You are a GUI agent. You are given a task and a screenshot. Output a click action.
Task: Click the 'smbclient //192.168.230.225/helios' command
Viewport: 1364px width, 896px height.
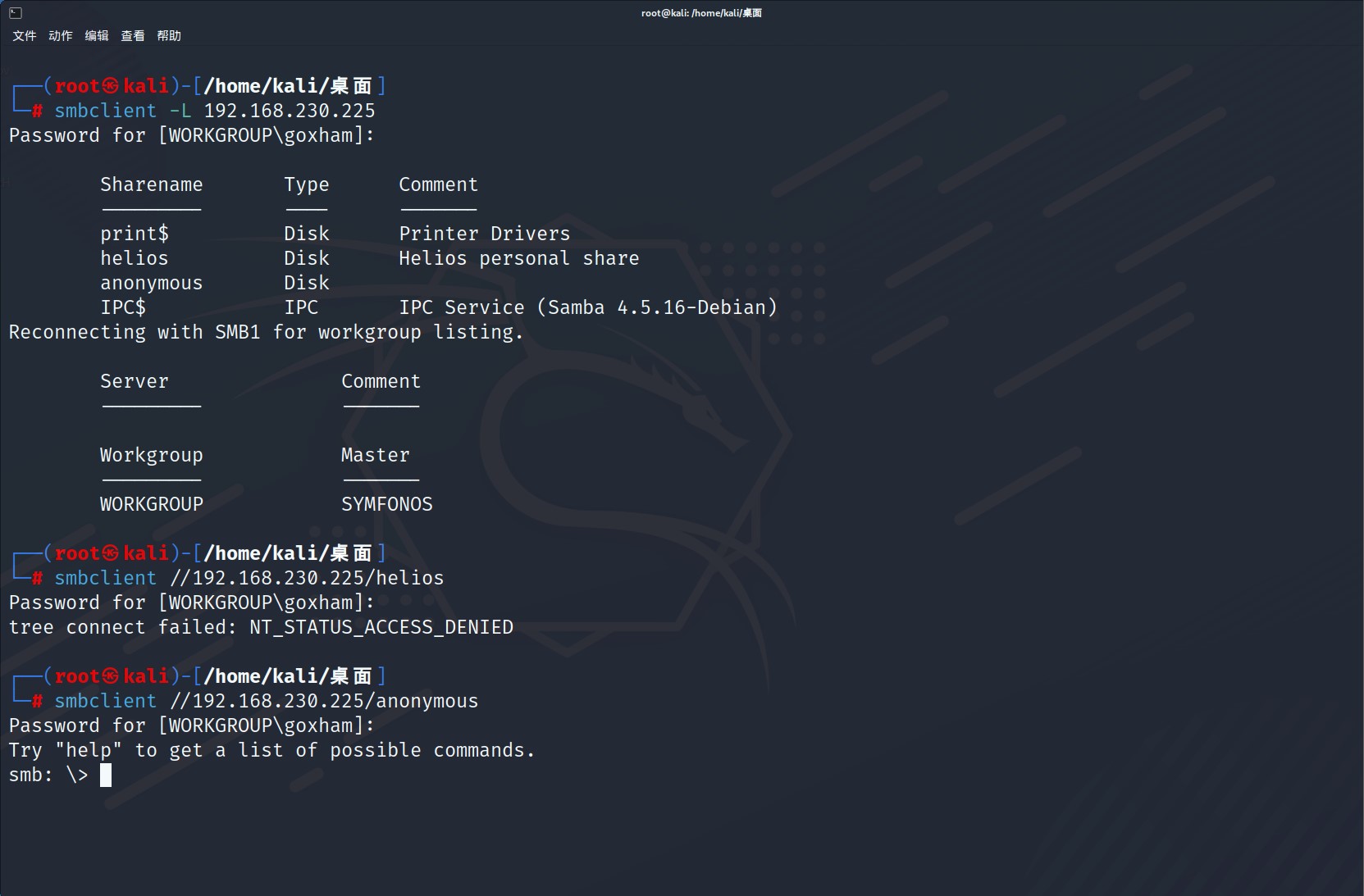(249, 578)
